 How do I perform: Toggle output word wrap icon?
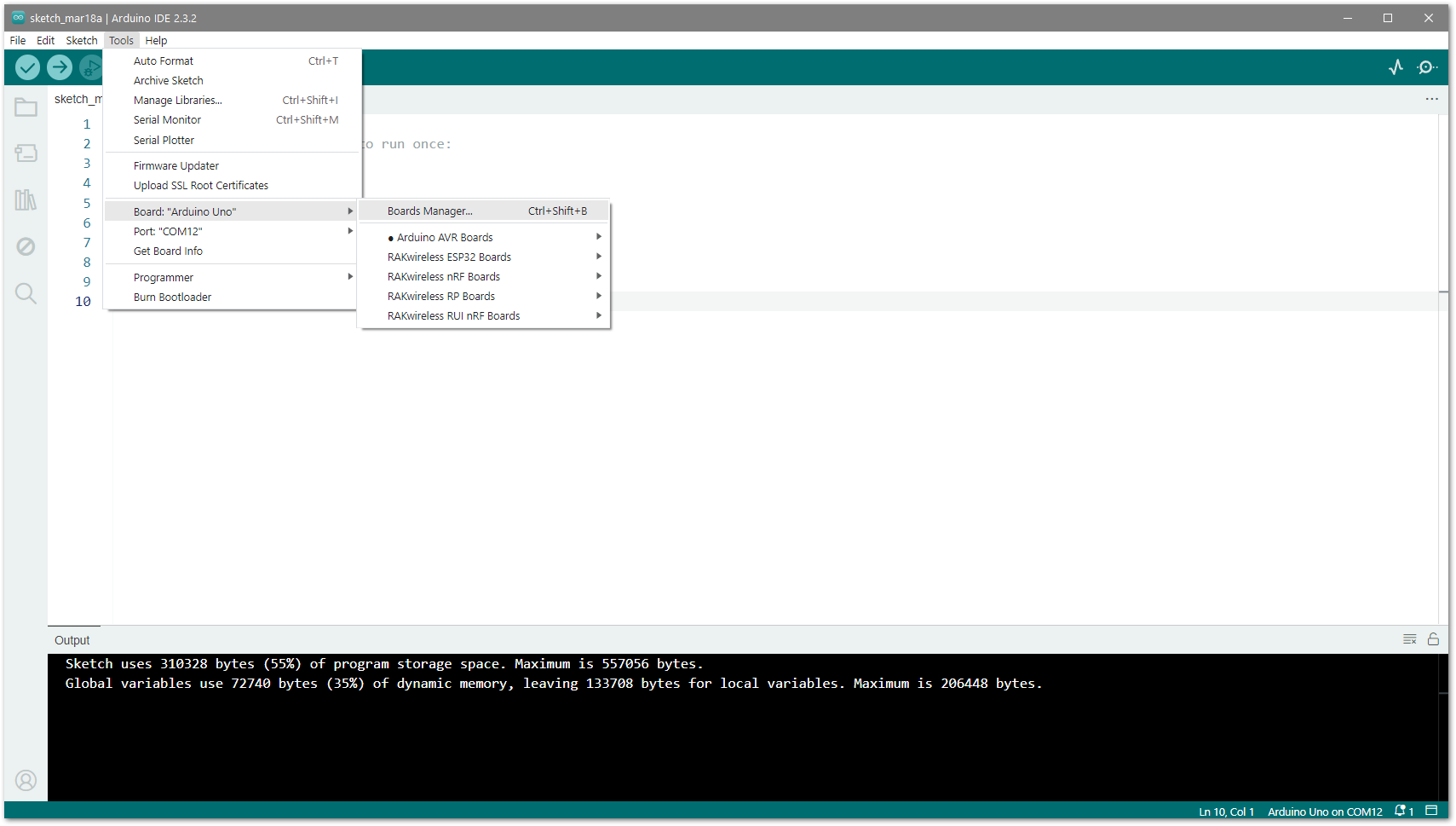pyautogui.click(x=1409, y=639)
